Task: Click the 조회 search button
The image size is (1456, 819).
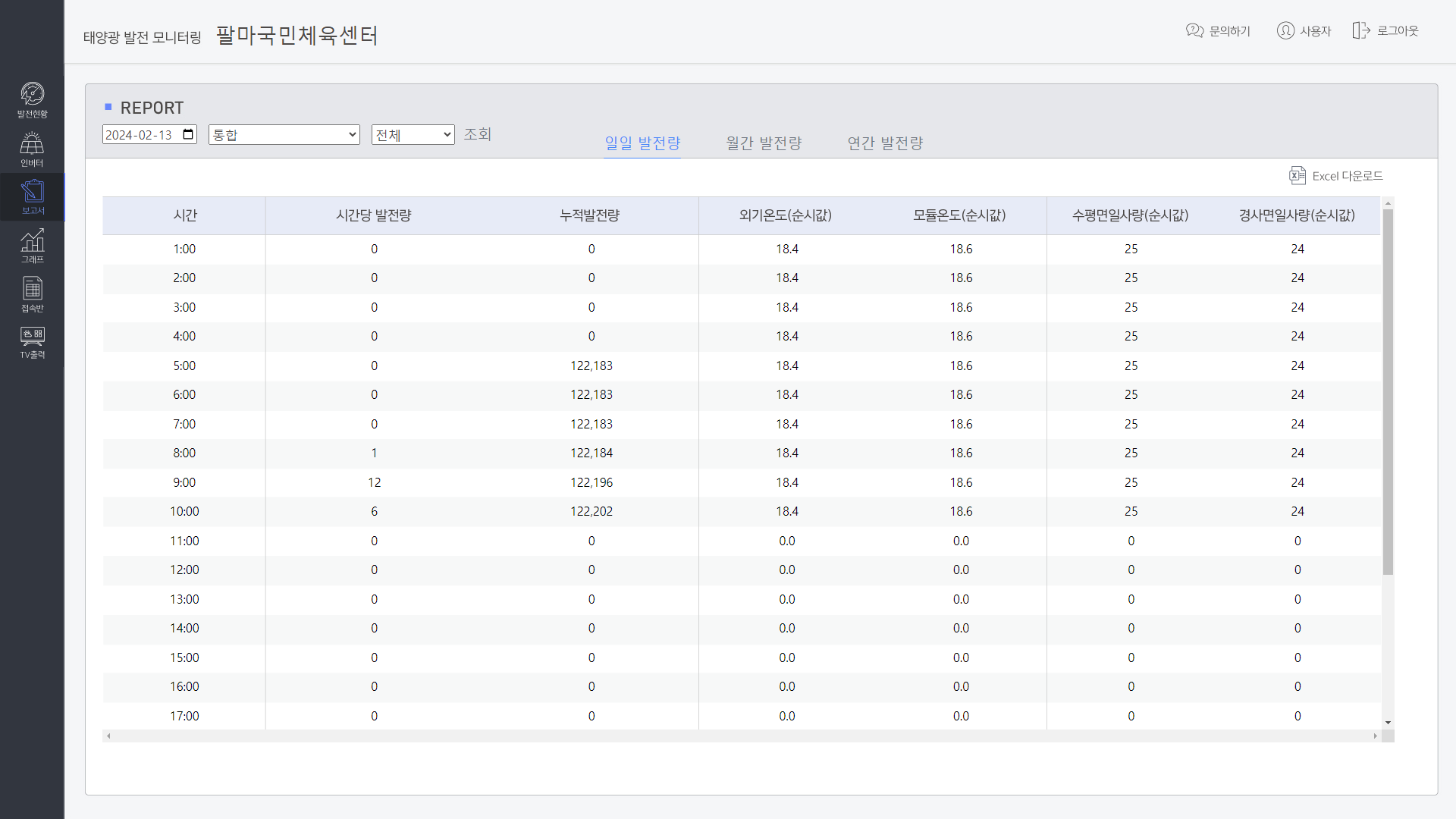Action: pyautogui.click(x=478, y=134)
